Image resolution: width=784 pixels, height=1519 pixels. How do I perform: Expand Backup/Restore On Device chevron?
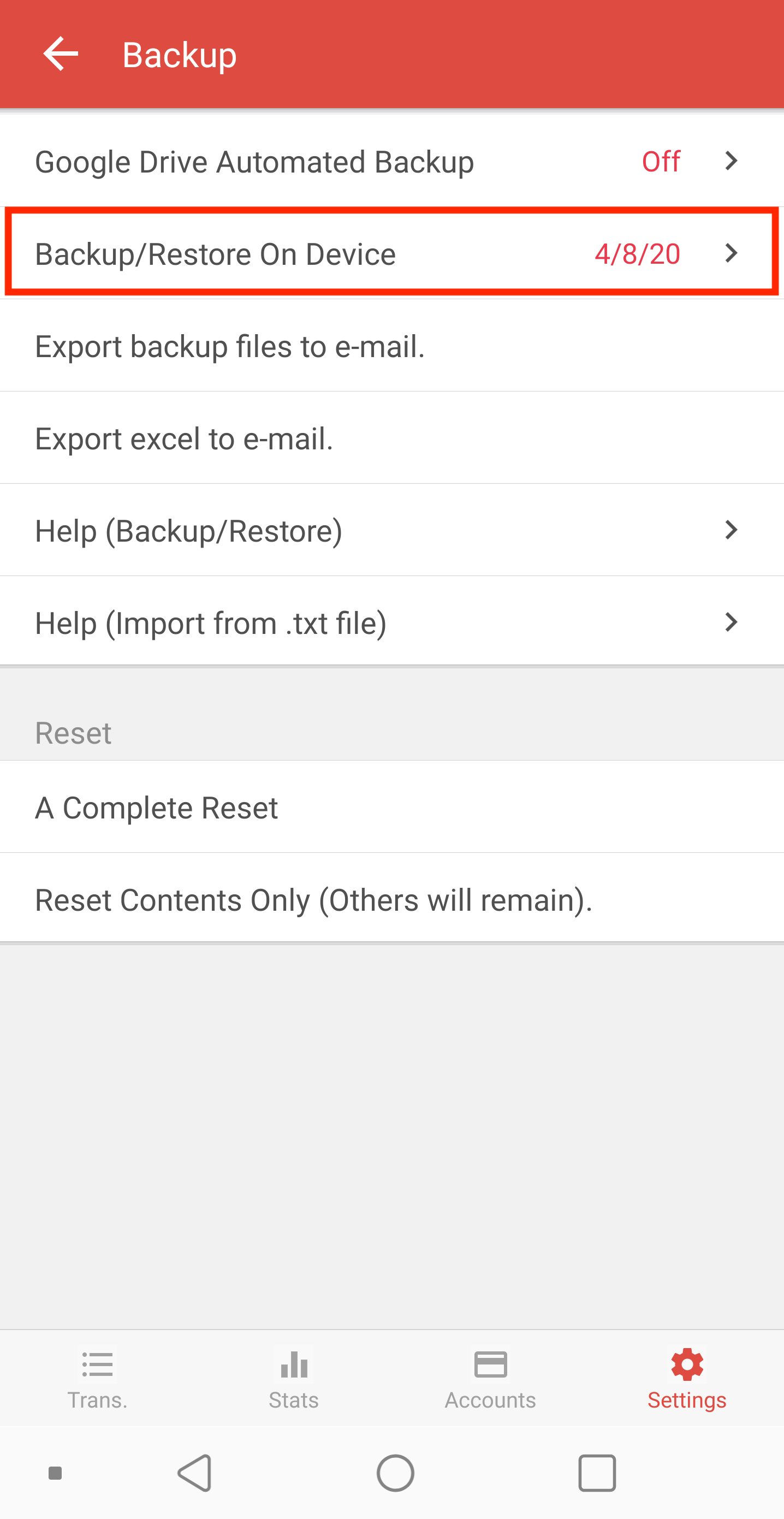[731, 253]
